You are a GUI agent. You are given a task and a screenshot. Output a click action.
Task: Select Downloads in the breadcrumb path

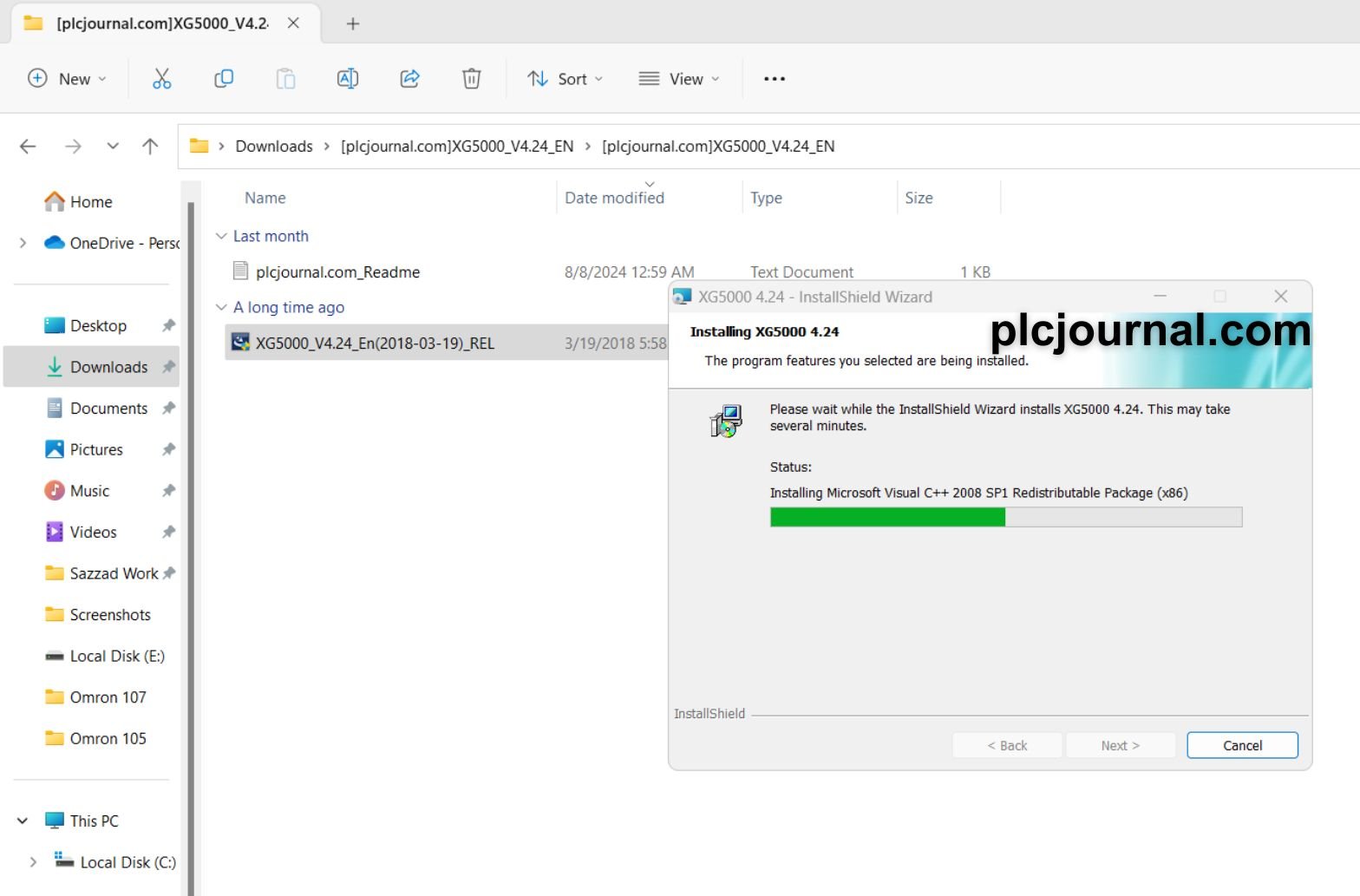click(273, 147)
